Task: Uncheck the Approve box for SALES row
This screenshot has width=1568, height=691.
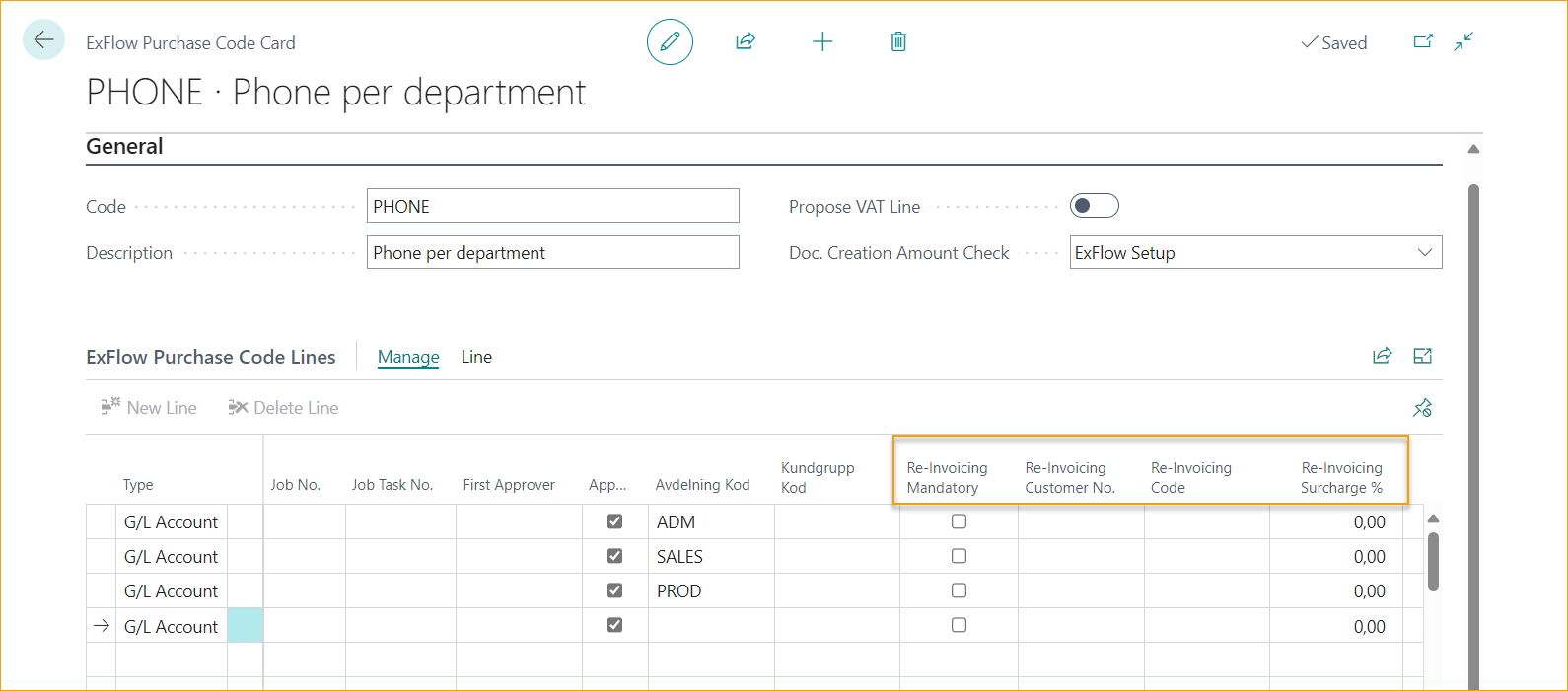Action: (614, 556)
